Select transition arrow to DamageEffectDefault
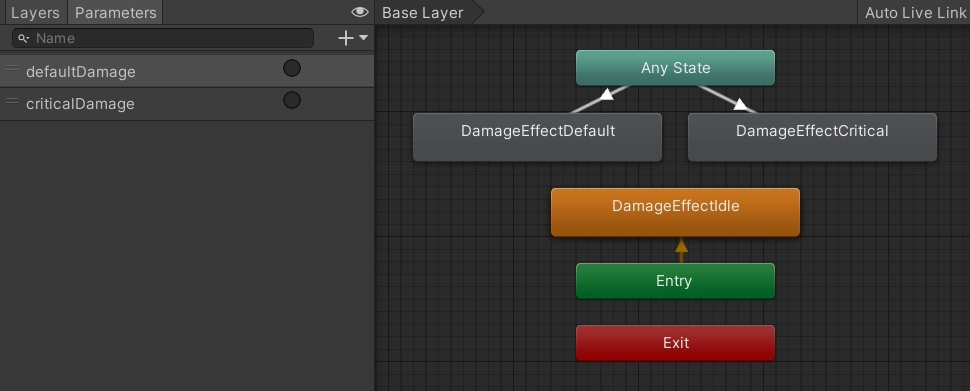 point(607,95)
